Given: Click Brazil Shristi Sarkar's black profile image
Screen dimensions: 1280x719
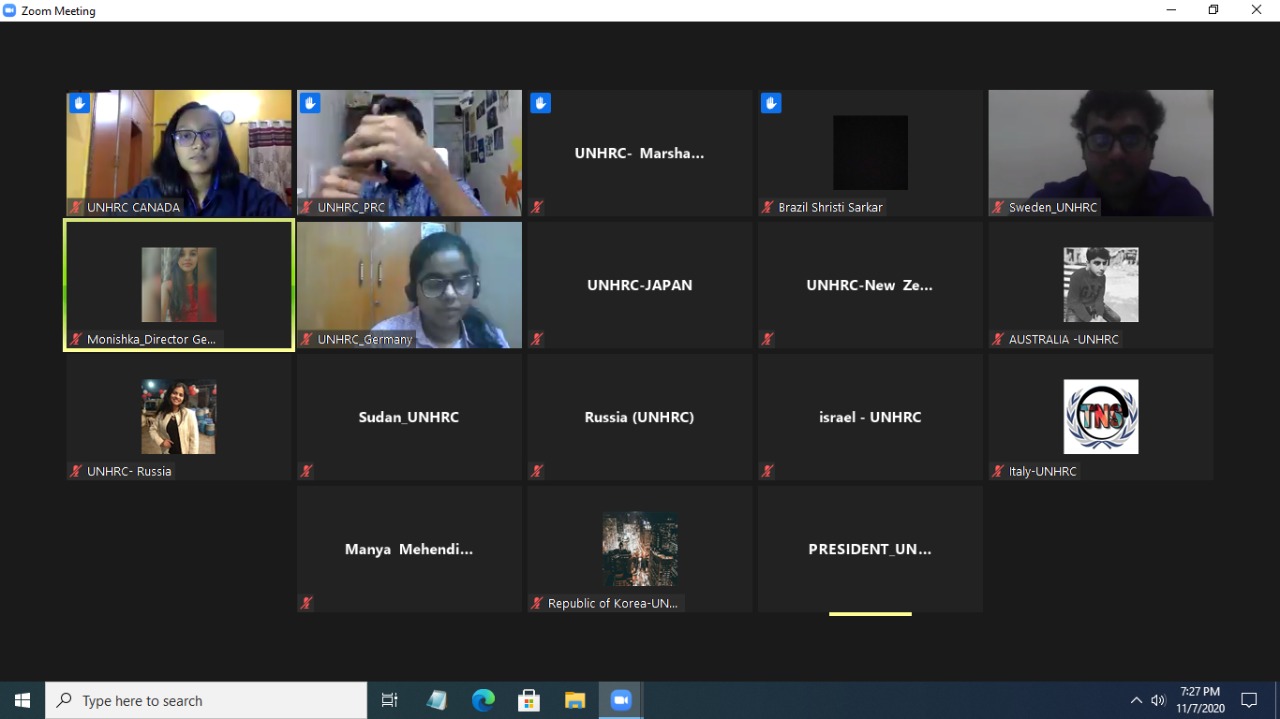Looking at the screenshot, I should point(870,153).
